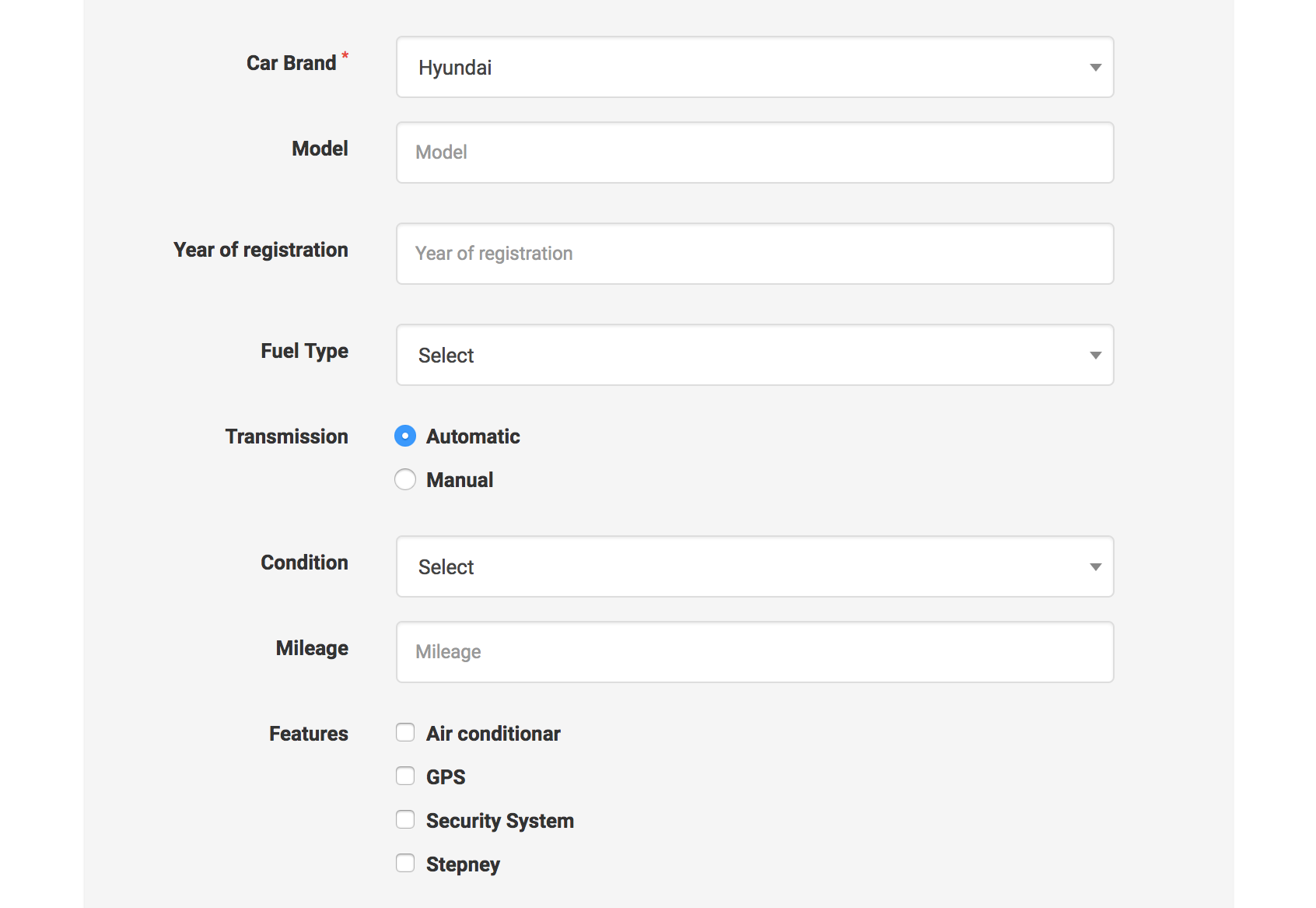Click the Fuel Type dropdown arrow
The width and height of the screenshot is (1316, 908).
coord(1095,356)
